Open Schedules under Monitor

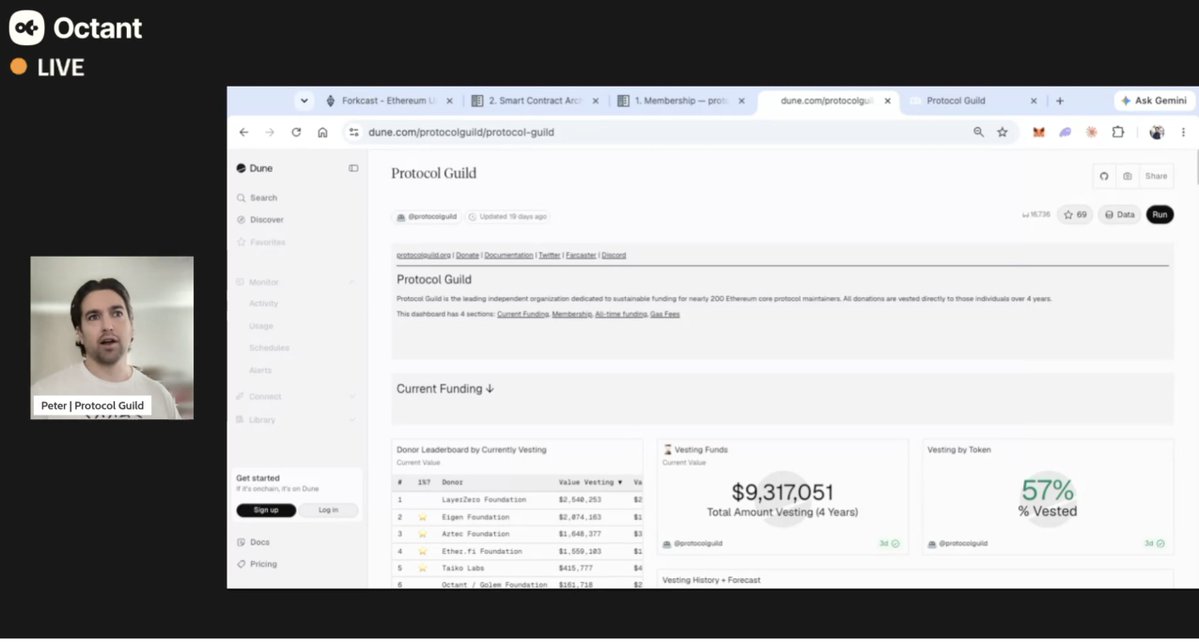269,348
